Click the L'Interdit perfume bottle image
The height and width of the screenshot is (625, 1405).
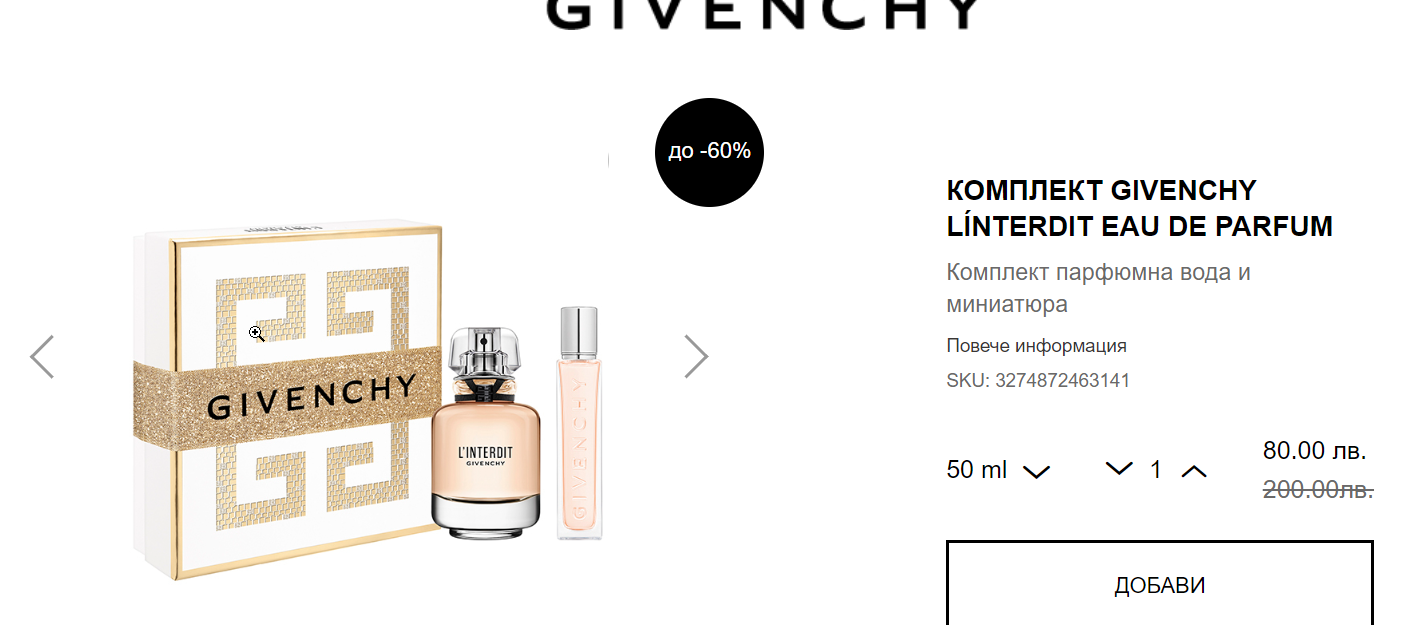(x=486, y=432)
